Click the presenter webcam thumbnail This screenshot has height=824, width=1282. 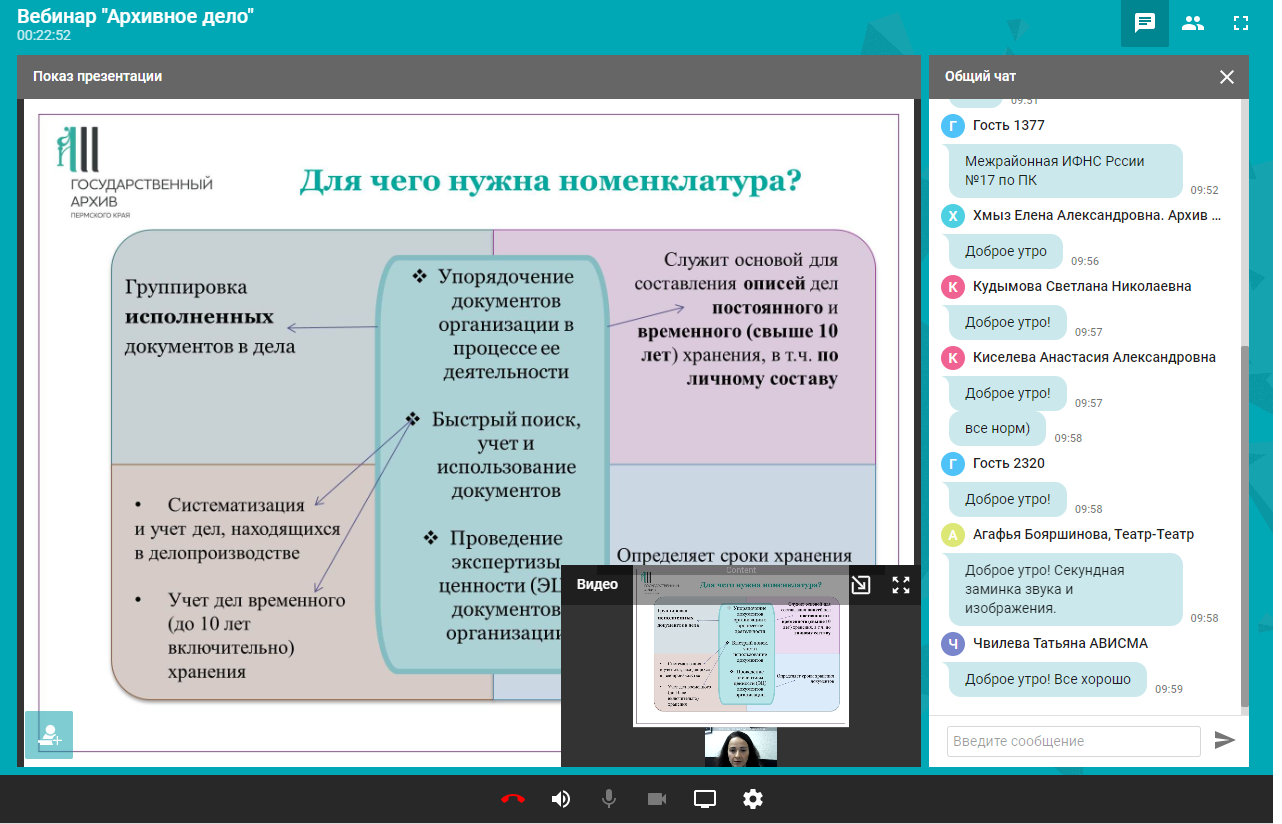741,748
